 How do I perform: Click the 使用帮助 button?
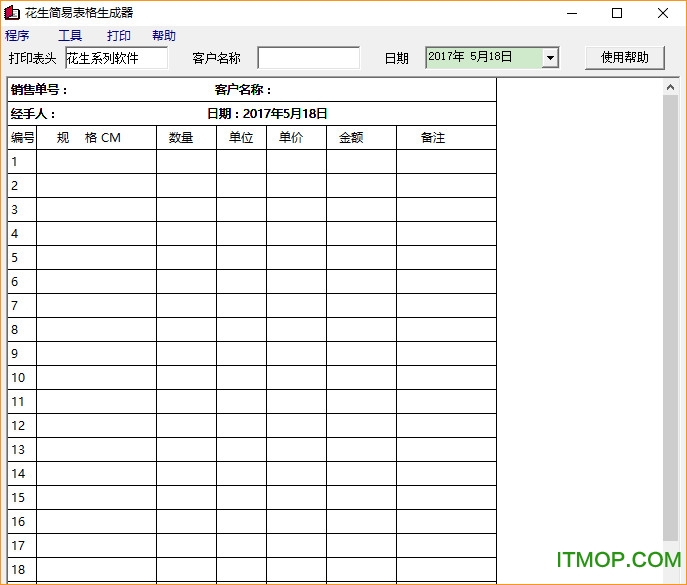tap(625, 58)
